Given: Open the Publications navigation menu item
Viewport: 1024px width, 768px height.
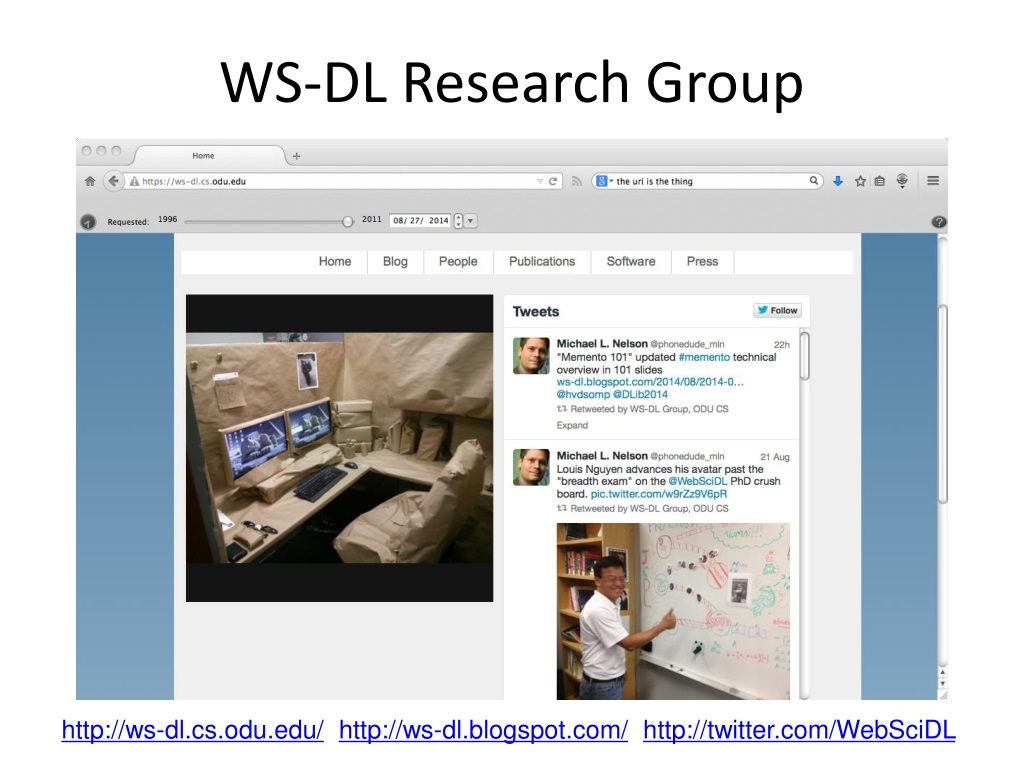Looking at the screenshot, I should tap(542, 261).
